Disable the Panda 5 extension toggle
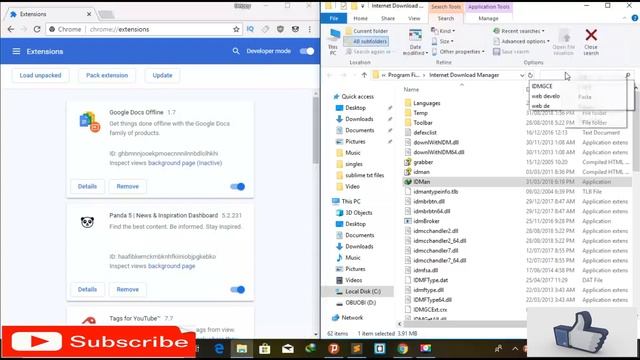Viewport: 640px width, 360px height. 238,289
